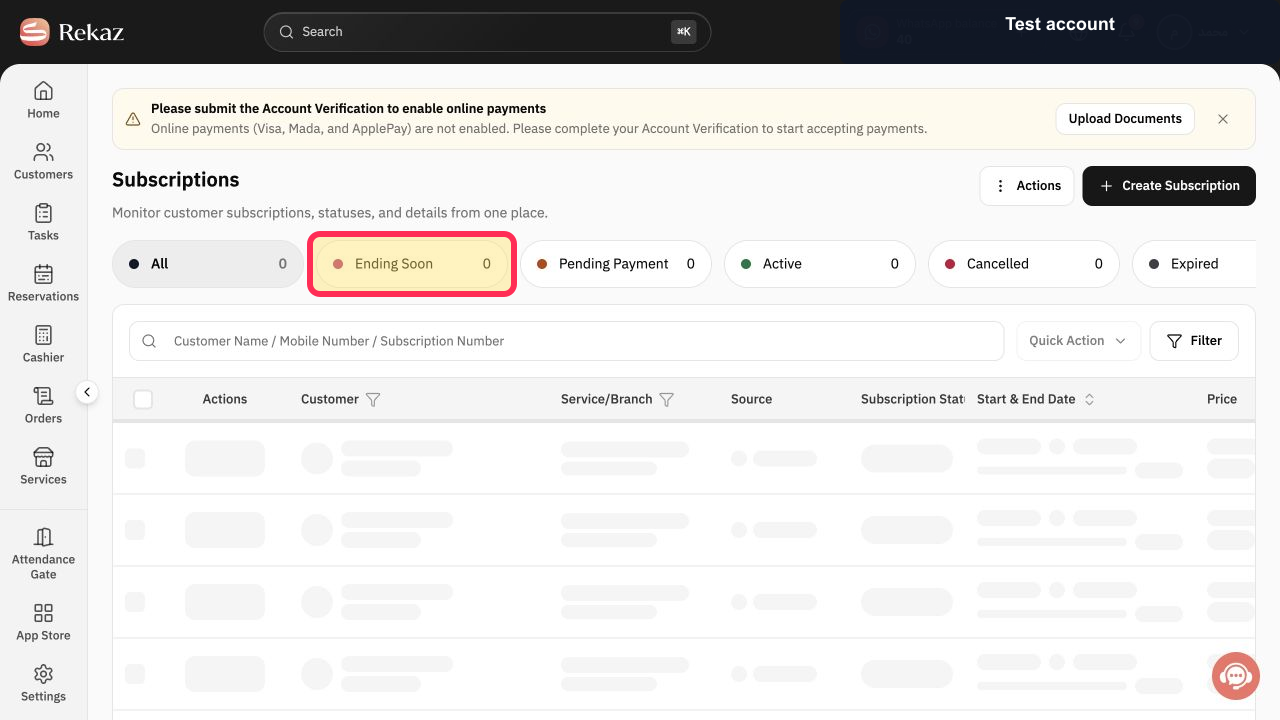Open the support chat bubble
1280x720 pixels.
[1235, 676]
